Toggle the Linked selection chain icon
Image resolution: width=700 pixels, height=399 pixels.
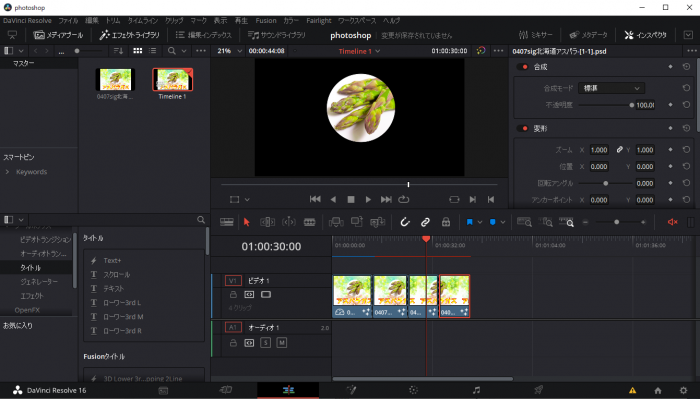tap(425, 222)
